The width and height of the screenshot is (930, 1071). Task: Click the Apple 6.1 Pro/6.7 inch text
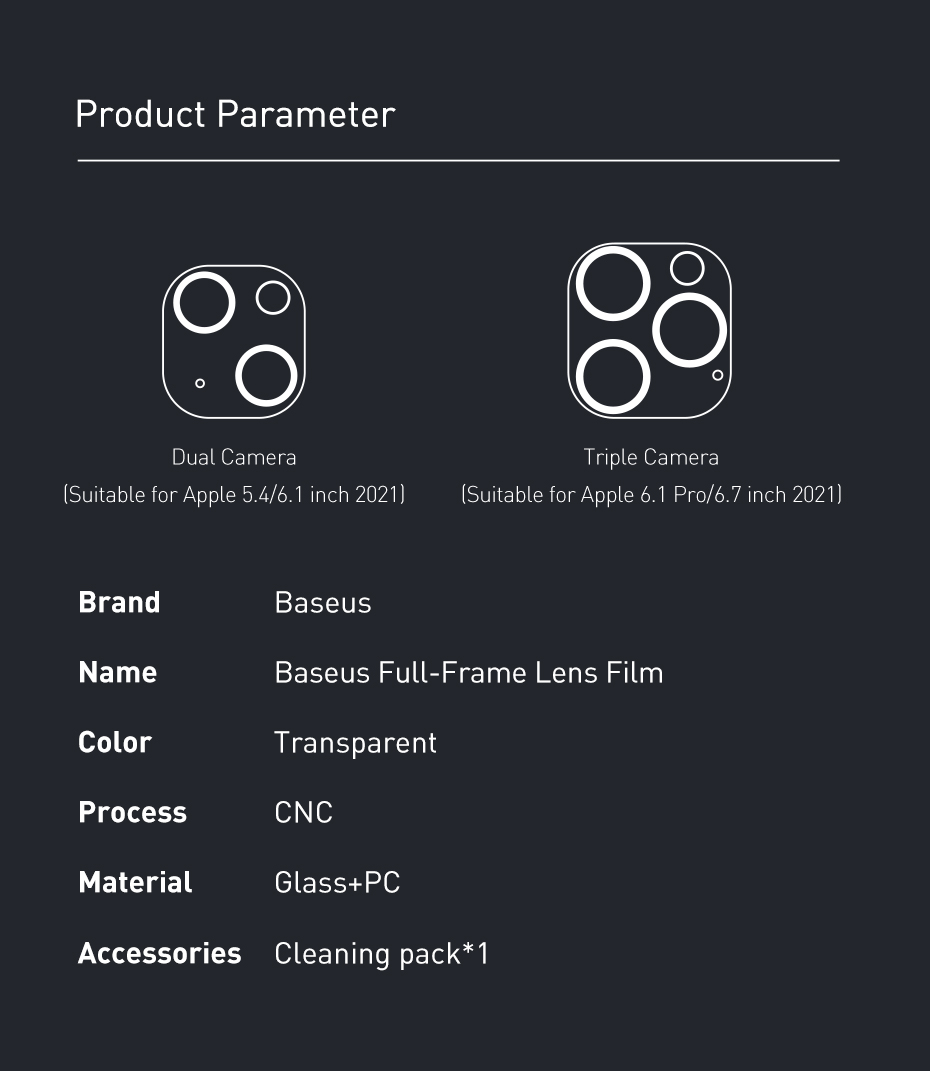(x=683, y=494)
